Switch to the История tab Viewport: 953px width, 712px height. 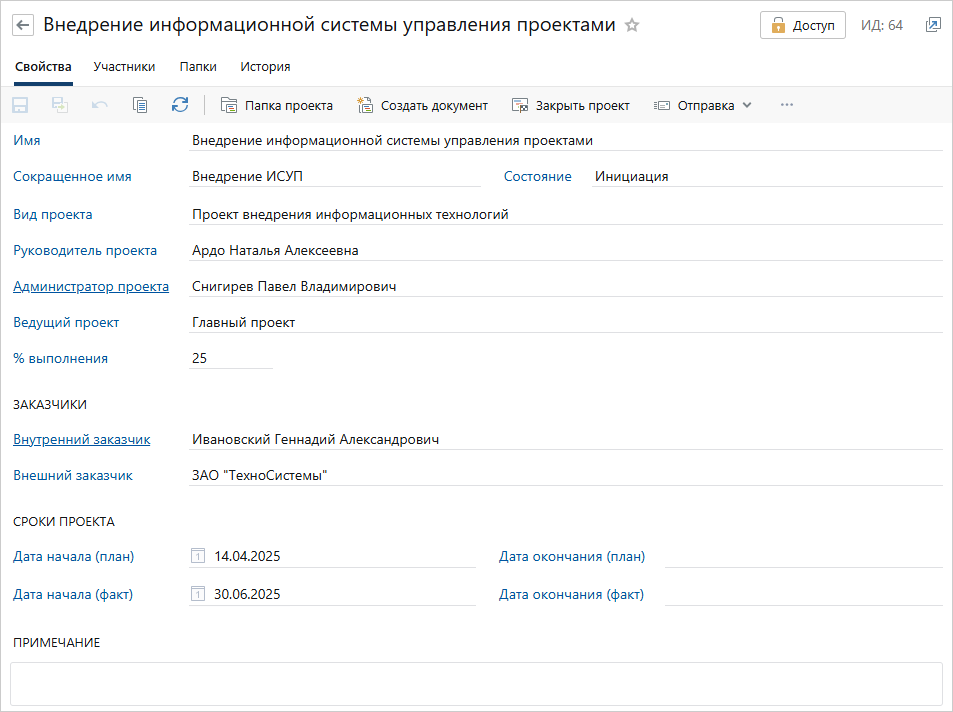[x=265, y=67]
